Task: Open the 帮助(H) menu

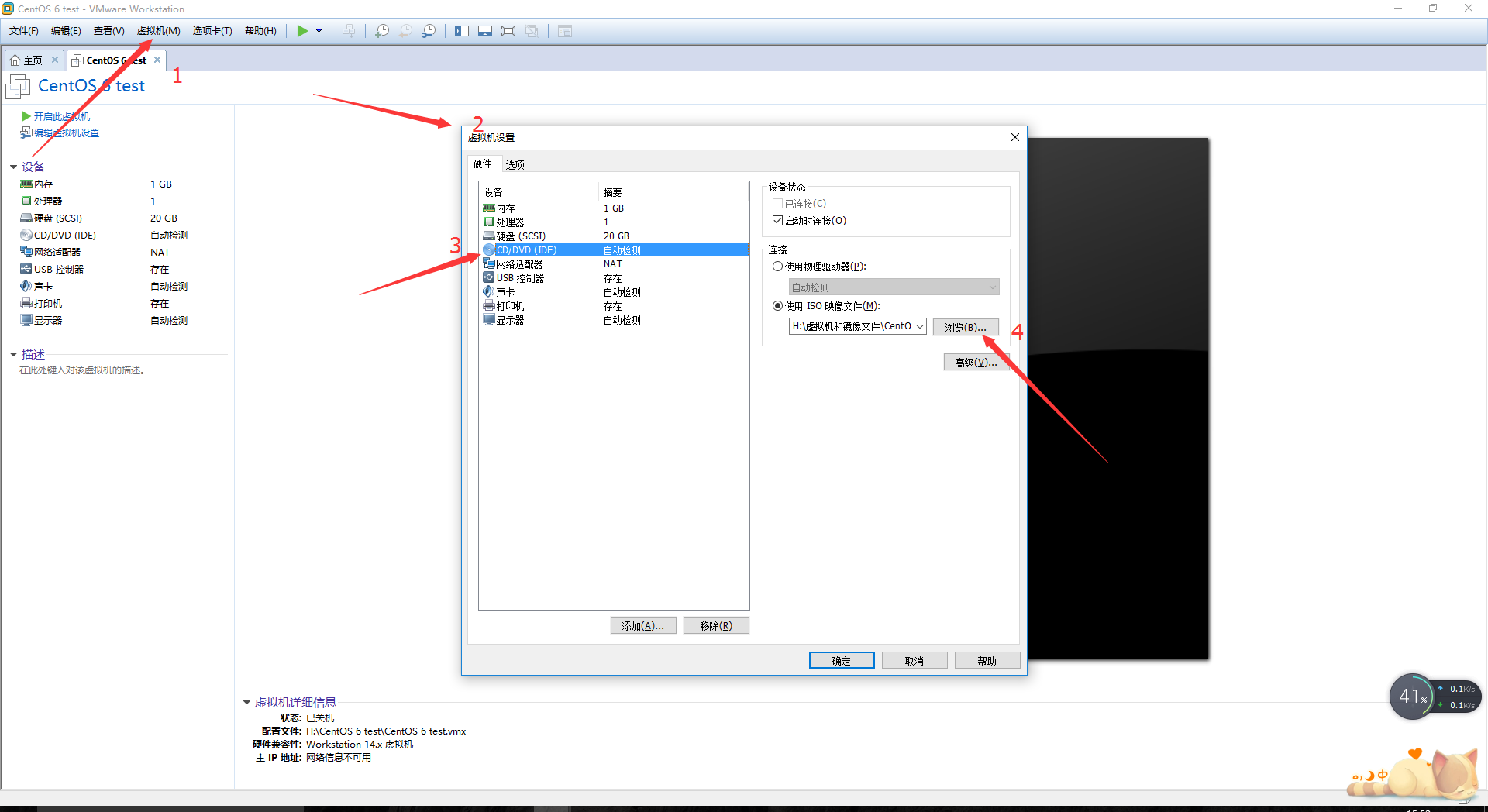Action: point(260,31)
